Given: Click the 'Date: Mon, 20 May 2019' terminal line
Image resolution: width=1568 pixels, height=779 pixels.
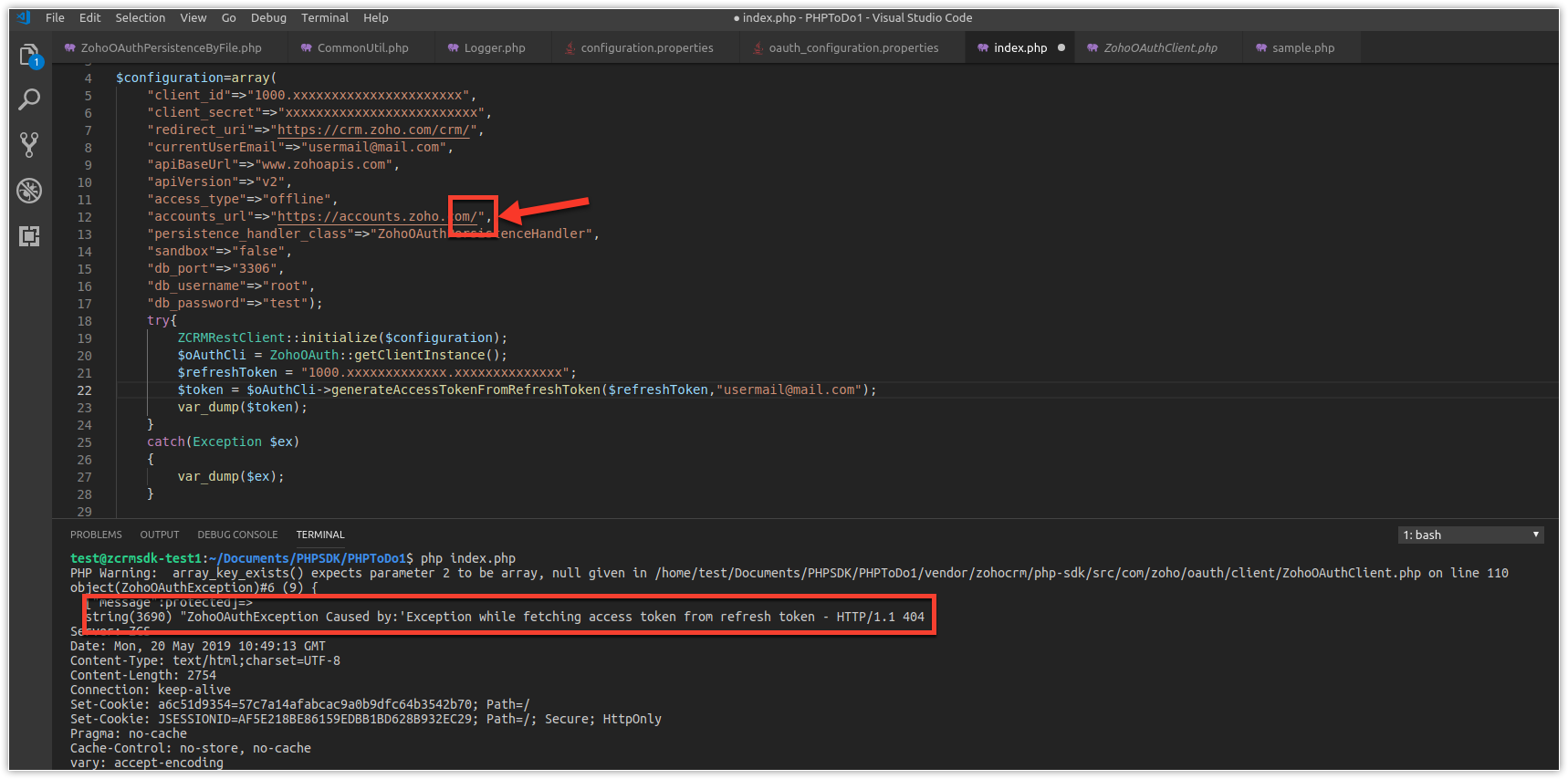Looking at the screenshot, I should pos(198,646).
